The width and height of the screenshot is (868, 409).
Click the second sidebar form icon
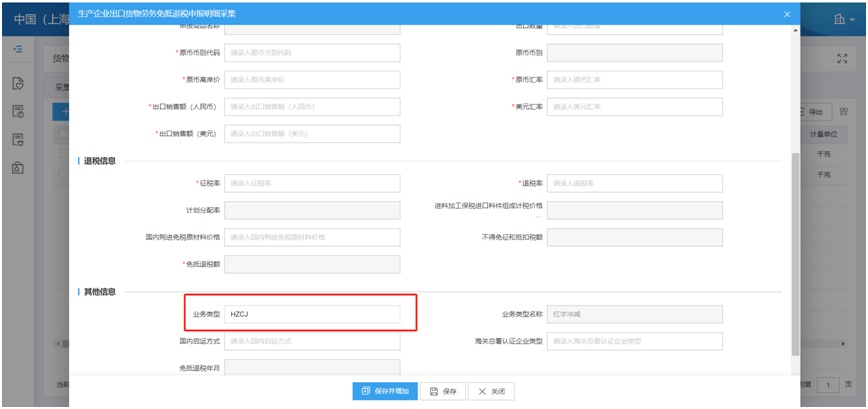pos(17,114)
